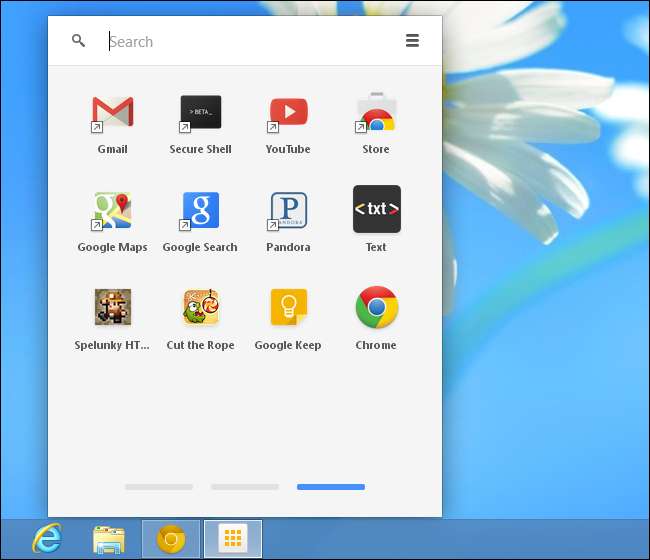The width and height of the screenshot is (650, 560).
Task: Select the third highlighted page indicator
Action: click(331, 487)
